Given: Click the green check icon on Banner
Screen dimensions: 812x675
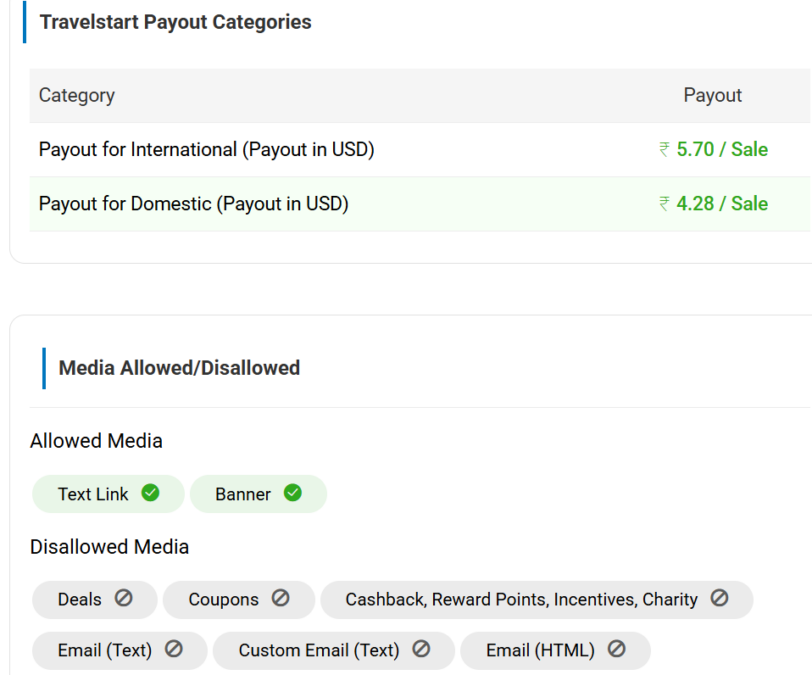Looking at the screenshot, I should click(x=292, y=493).
